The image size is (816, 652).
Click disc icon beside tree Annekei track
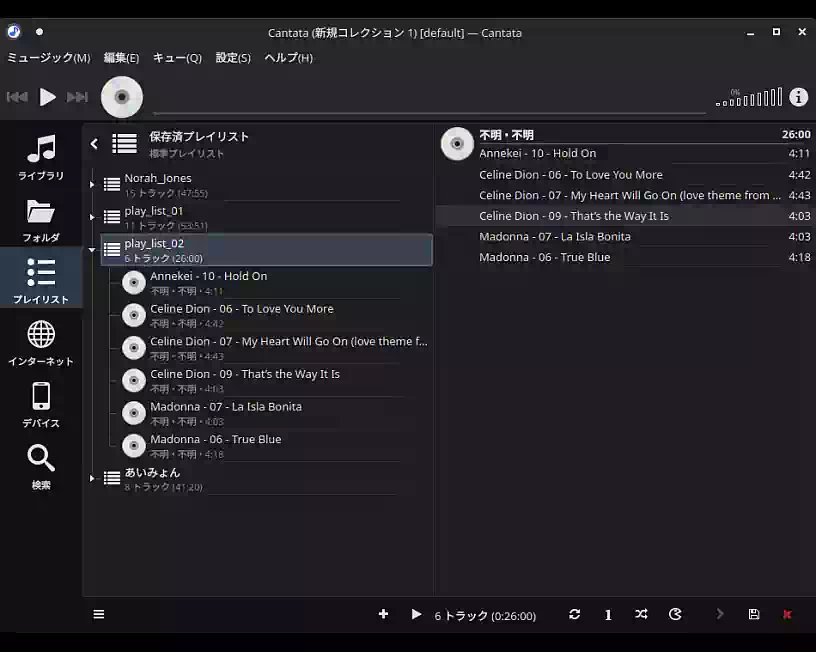pyautogui.click(x=134, y=283)
